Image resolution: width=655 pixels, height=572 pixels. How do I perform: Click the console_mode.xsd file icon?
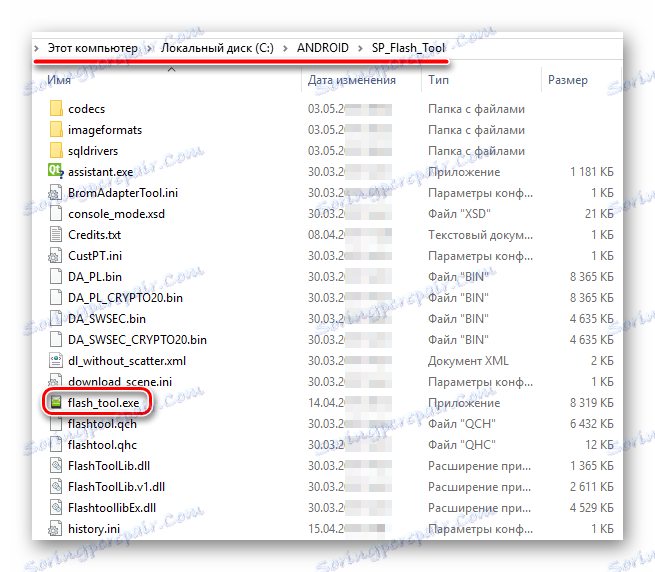pyautogui.click(x=56, y=213)
